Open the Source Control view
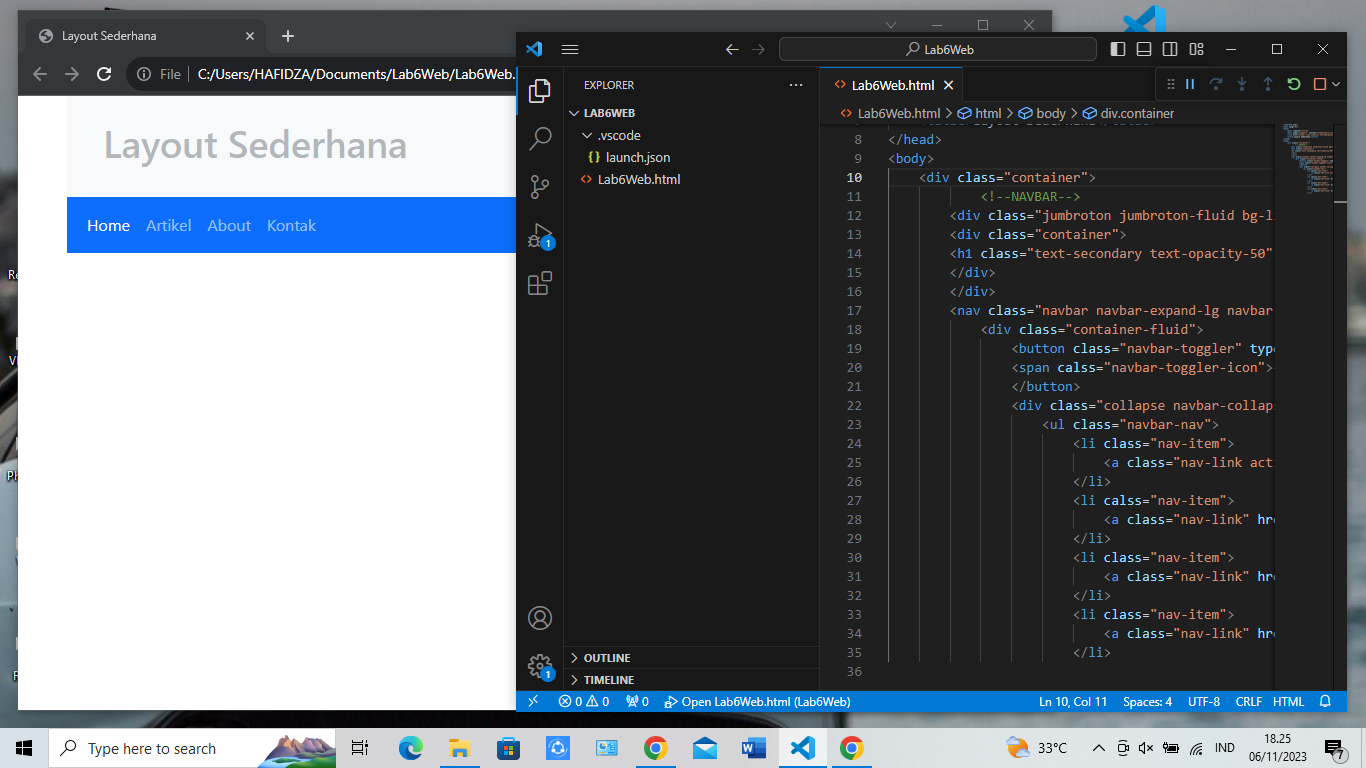The image size is (1366, 768). pos(540,187)
